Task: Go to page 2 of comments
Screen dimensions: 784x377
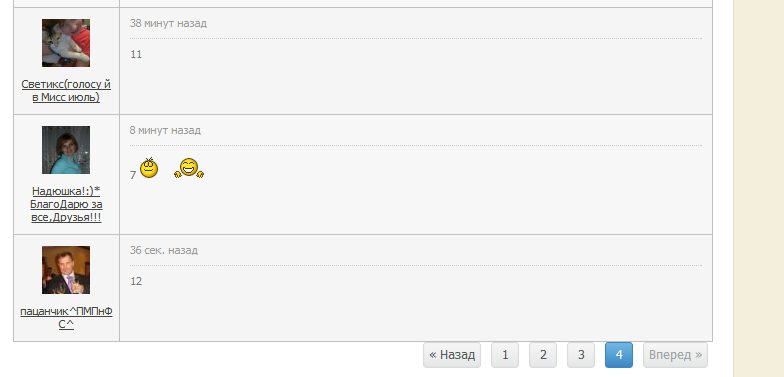Action: (x=543, y=355)
